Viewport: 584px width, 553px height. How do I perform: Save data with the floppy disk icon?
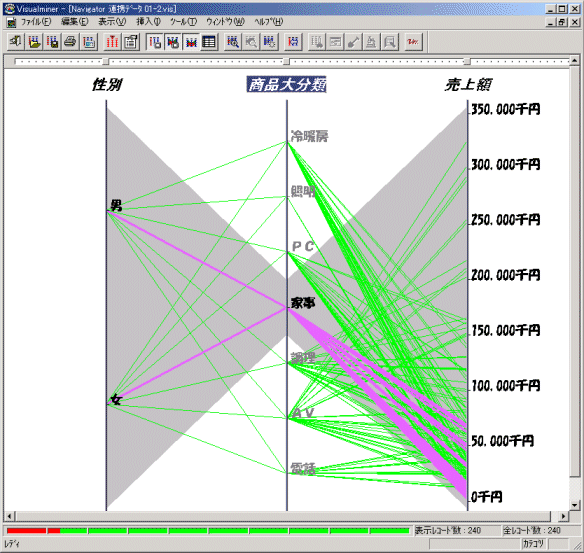53,41
